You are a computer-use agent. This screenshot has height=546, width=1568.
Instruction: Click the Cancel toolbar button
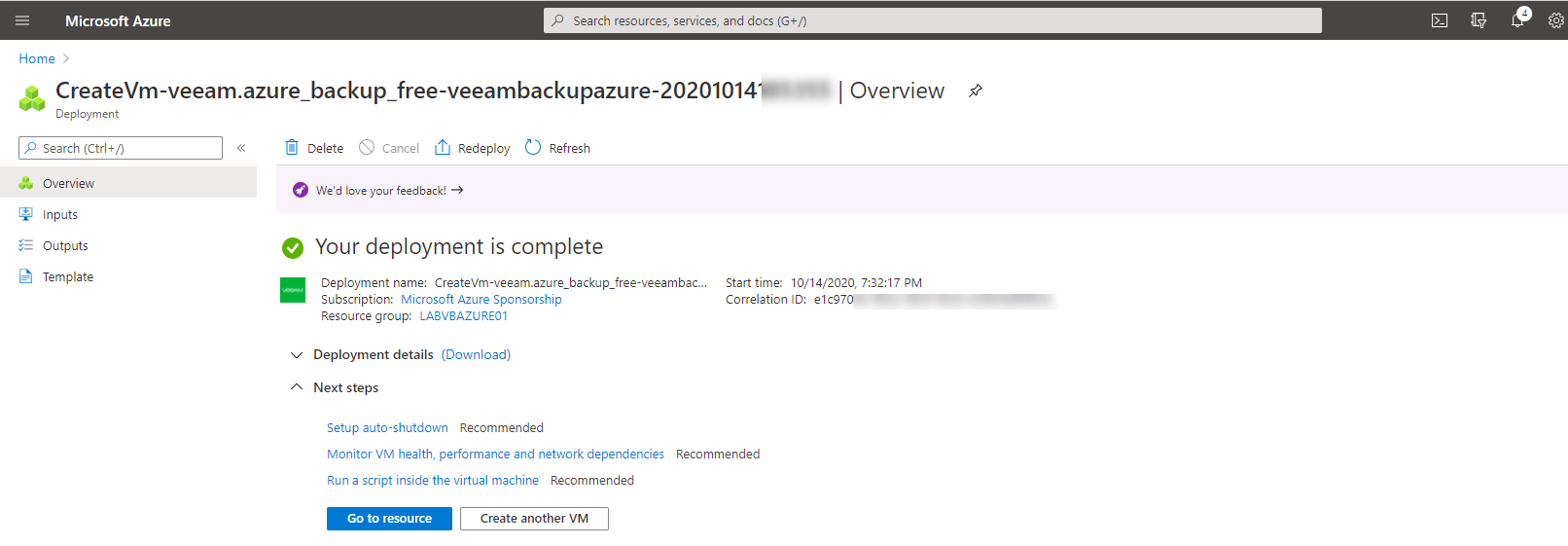389,148
